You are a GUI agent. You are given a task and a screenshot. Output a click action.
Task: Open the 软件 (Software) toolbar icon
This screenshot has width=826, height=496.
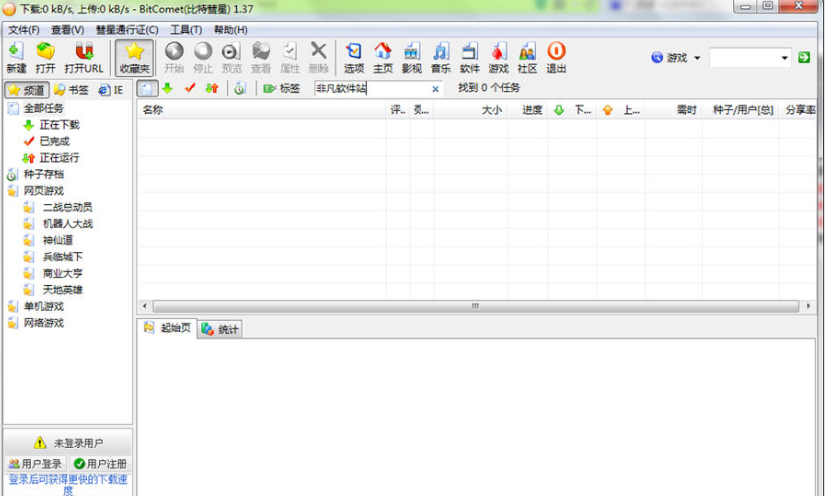point(469,57)
